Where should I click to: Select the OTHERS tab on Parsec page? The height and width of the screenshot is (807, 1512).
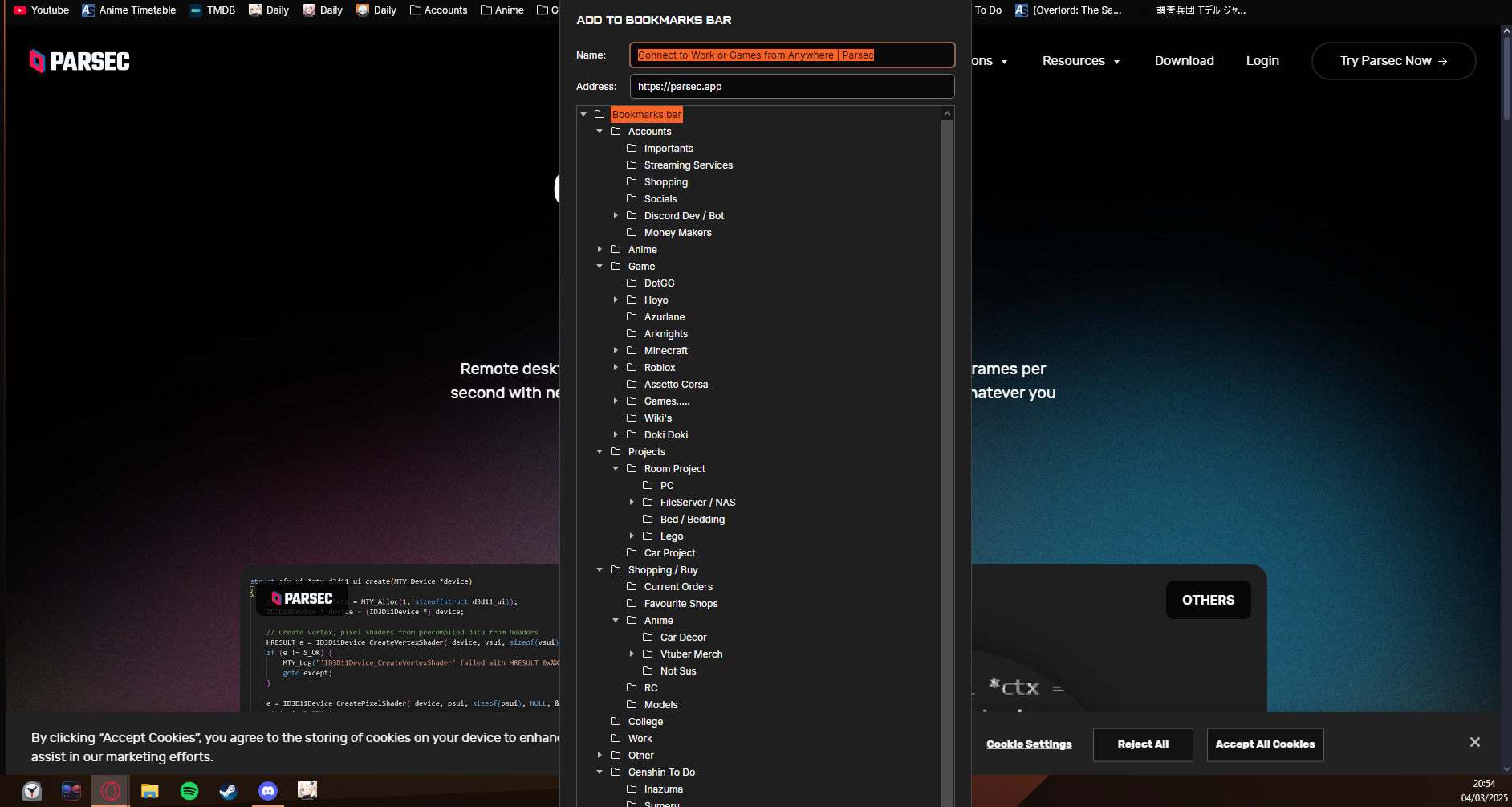pos(1208,600)
